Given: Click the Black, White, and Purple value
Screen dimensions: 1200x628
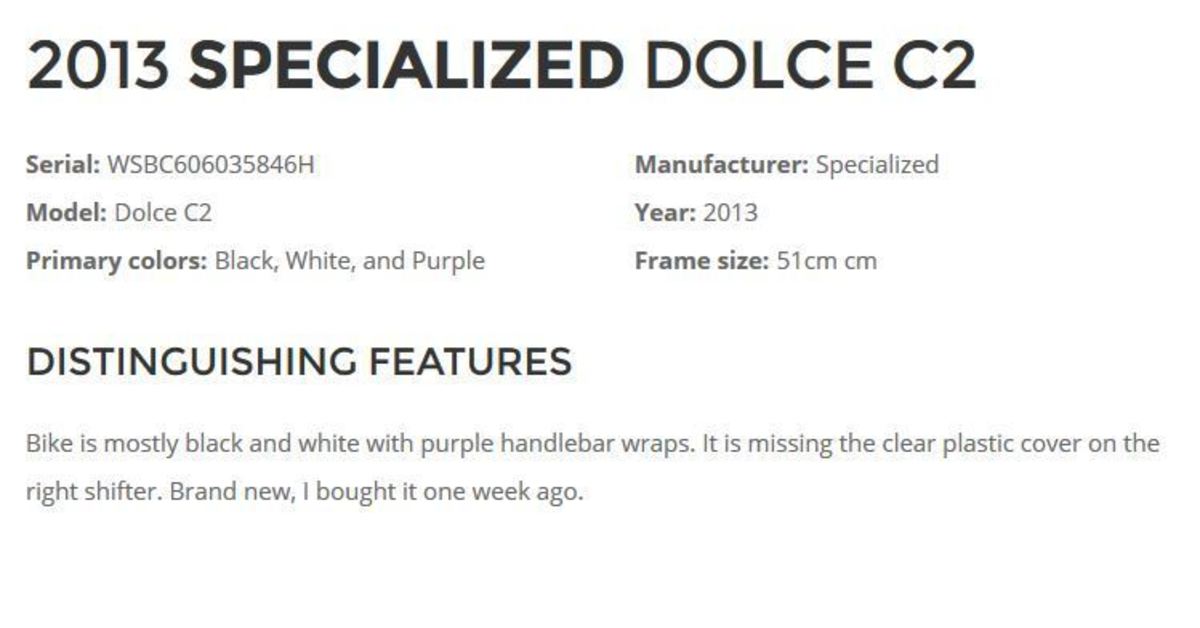Looking at the screenshot, I should coord(350,261).
